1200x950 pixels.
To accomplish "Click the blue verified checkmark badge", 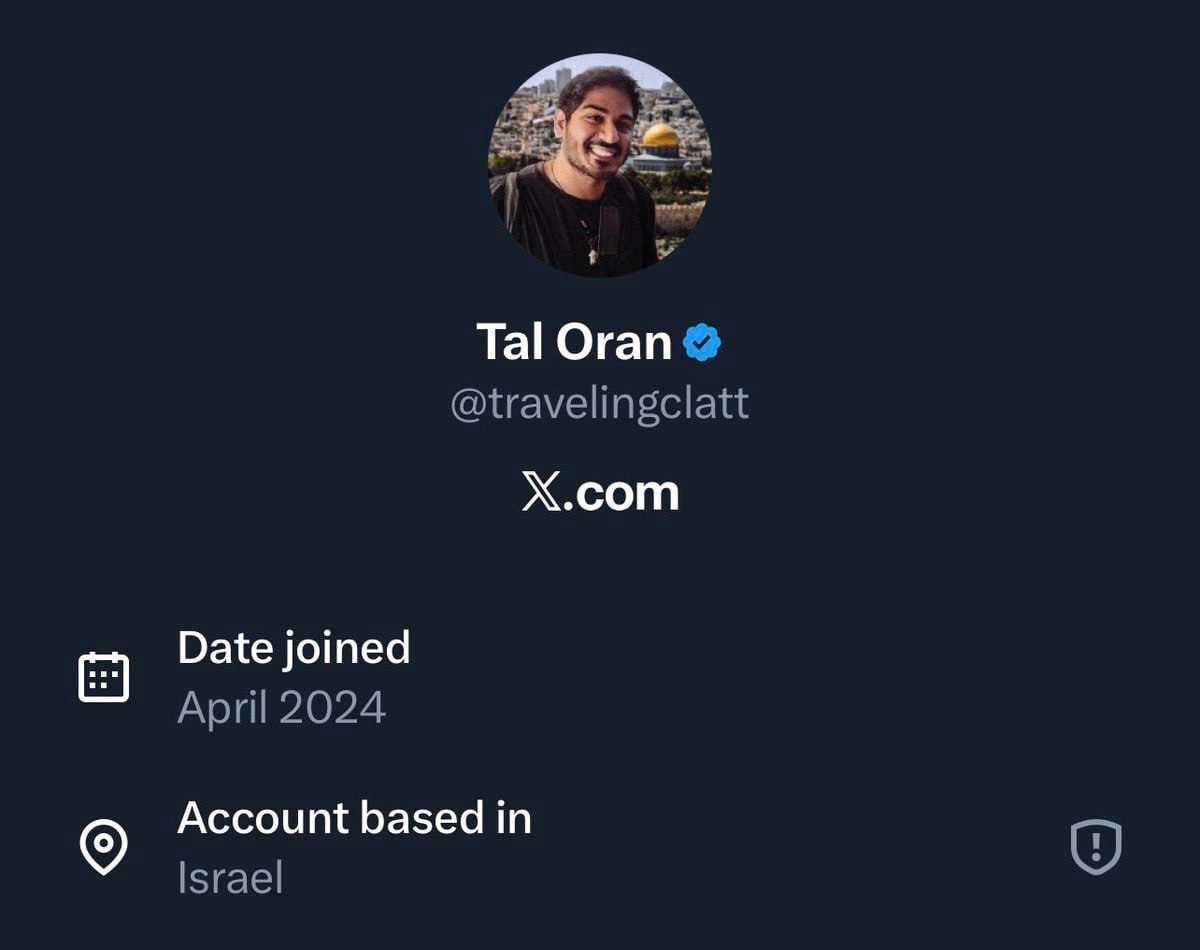I will (x=702, y=343).
